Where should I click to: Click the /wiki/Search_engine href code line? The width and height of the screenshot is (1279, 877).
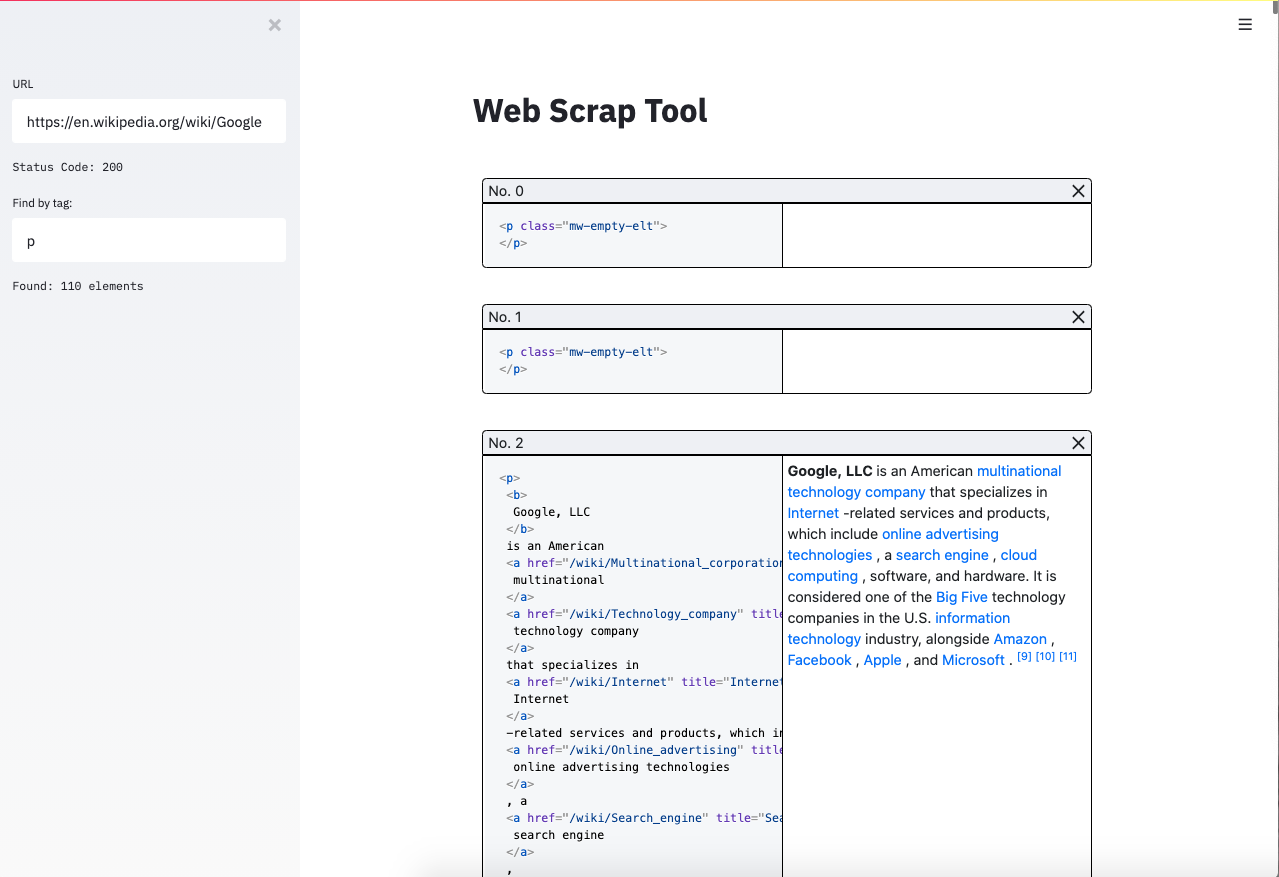(644, 818)
